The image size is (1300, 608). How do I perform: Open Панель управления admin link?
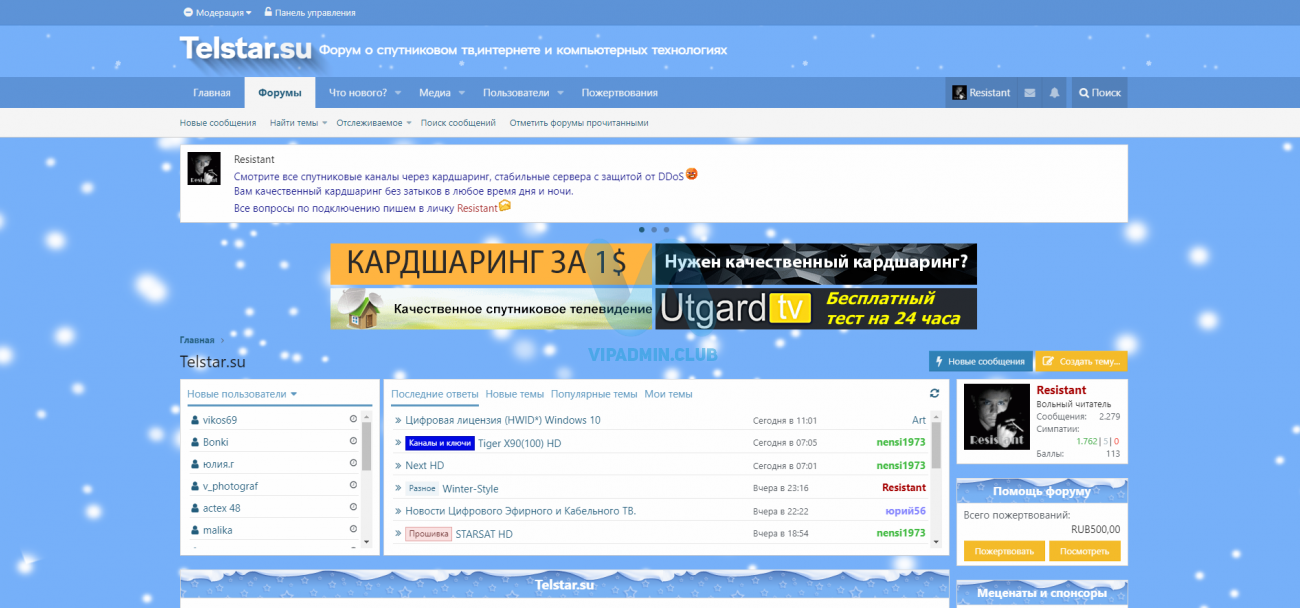coord(310,13)
